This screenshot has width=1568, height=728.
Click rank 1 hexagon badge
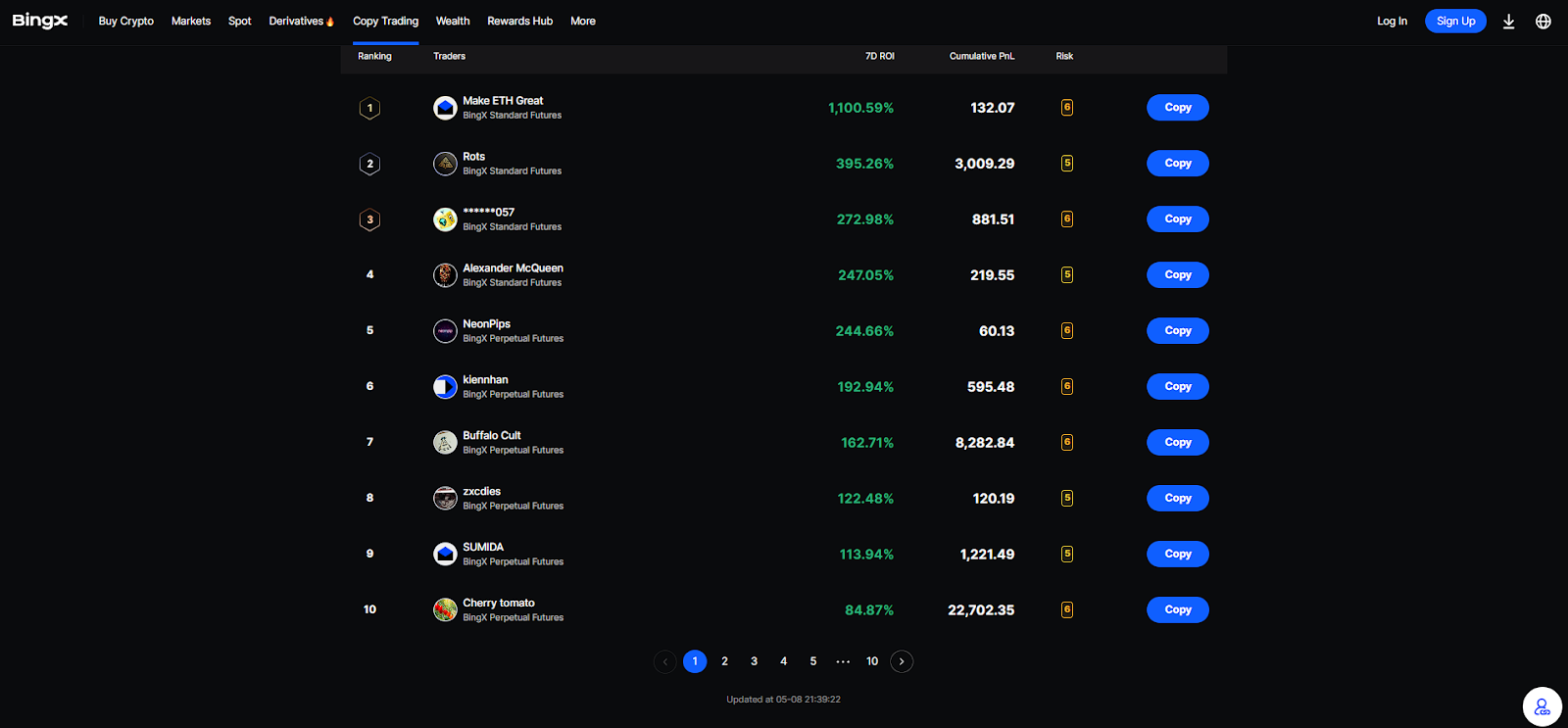click(369, 108)
